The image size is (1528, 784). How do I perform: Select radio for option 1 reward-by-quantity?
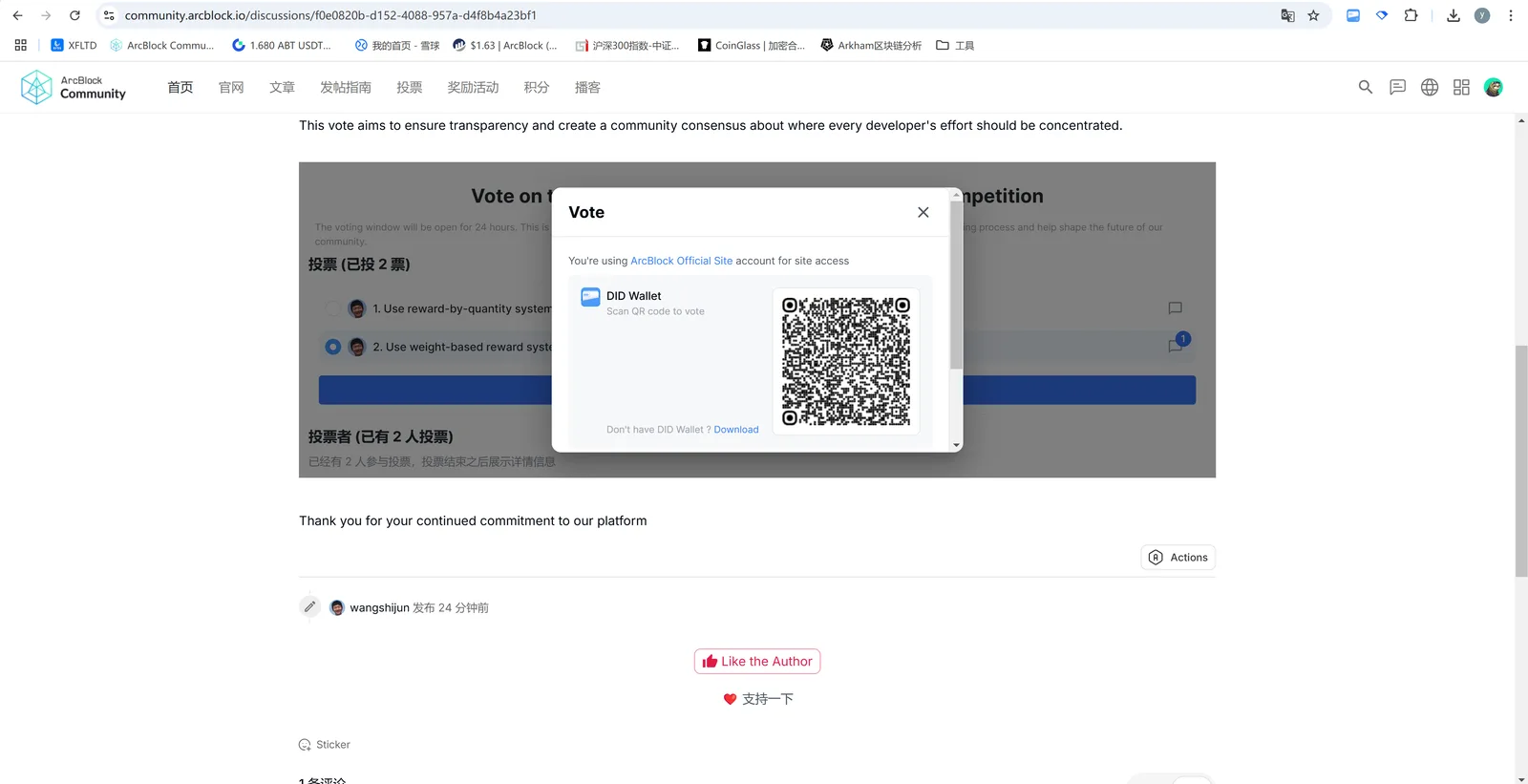(x=332, y=308)
